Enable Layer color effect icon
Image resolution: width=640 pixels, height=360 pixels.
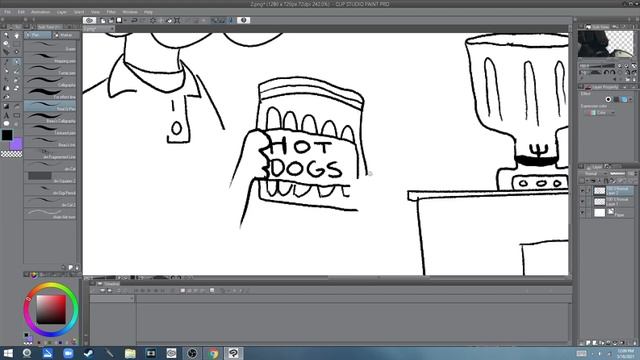pos(624,99)
